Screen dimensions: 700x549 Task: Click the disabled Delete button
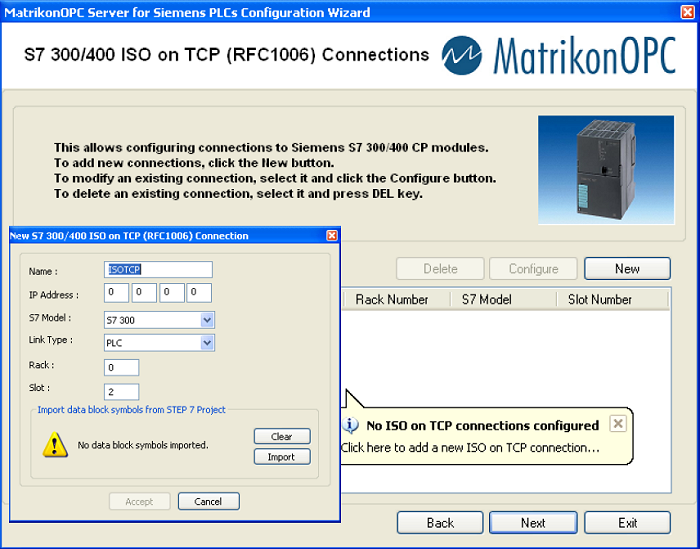(x=440, y=268)
